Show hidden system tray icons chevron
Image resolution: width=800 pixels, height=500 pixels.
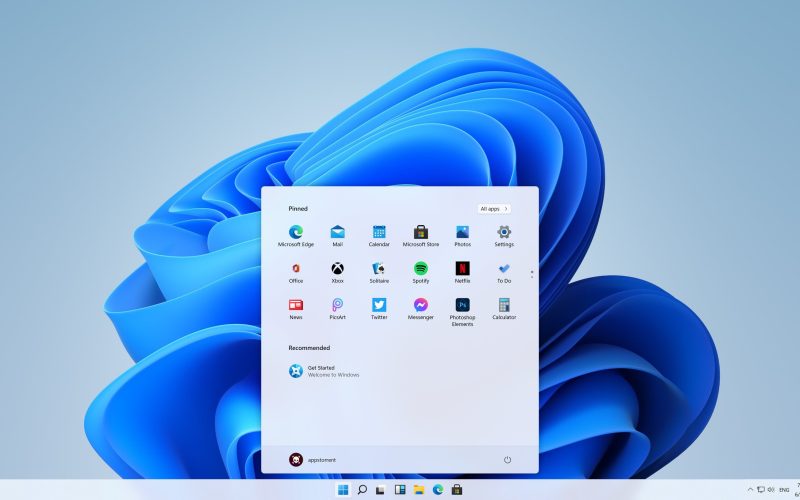[x=750, y=490]
